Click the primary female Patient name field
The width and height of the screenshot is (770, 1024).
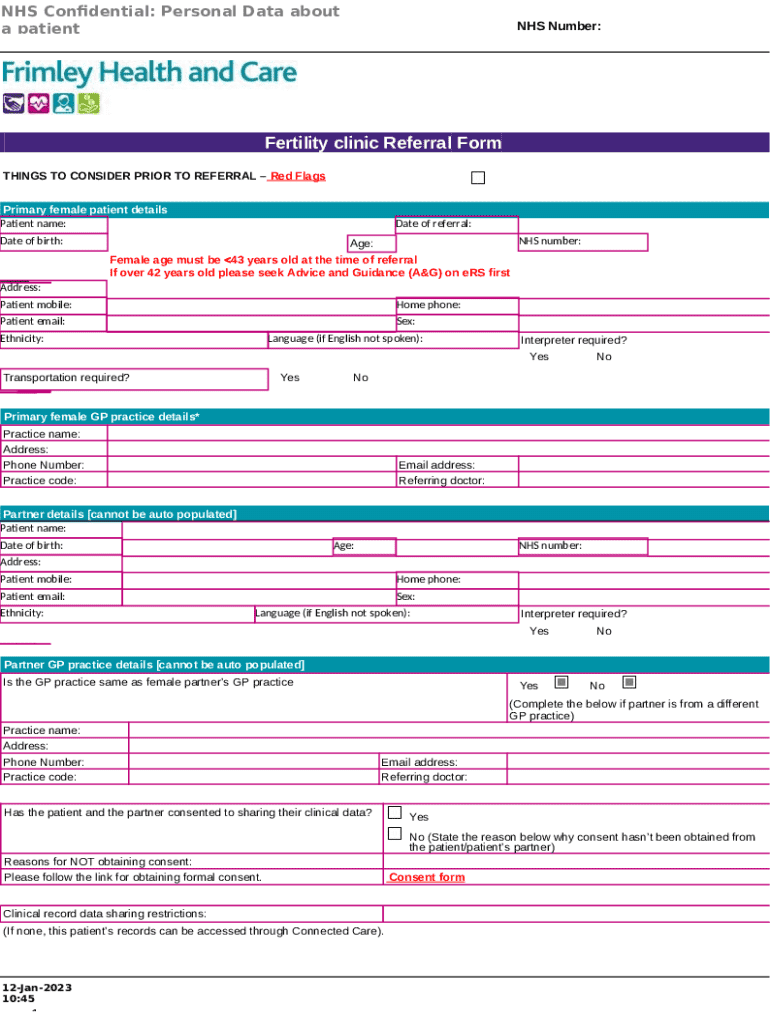[x=250, y=224]
